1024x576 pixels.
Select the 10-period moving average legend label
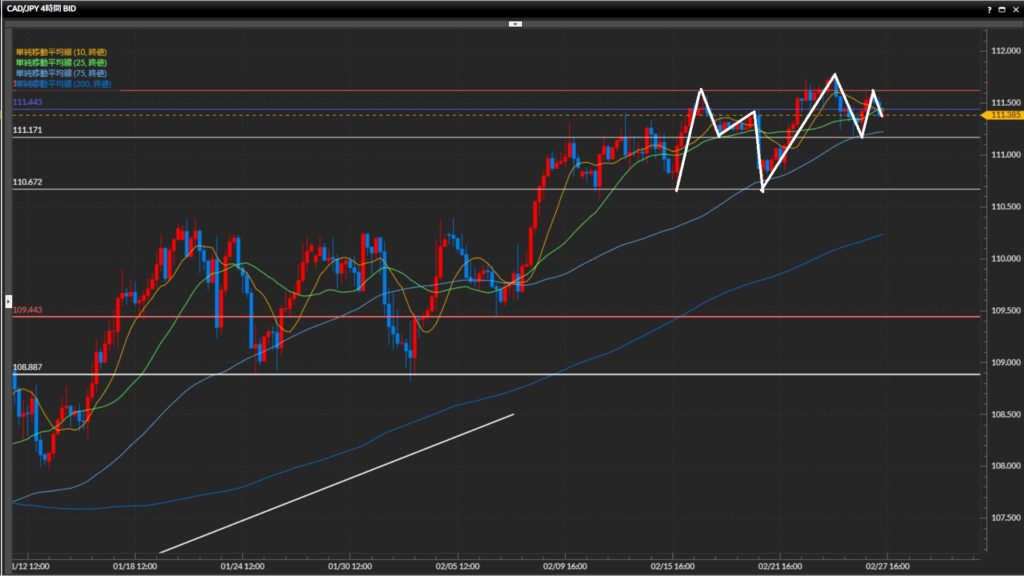61,51
